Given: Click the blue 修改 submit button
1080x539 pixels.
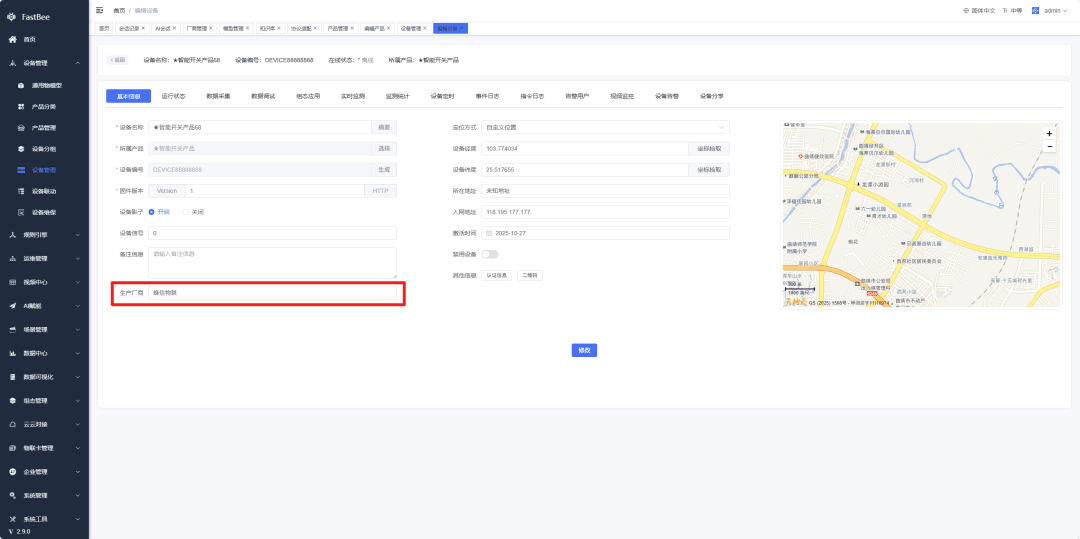Looking at the screenshot, I should pos(584,350).
